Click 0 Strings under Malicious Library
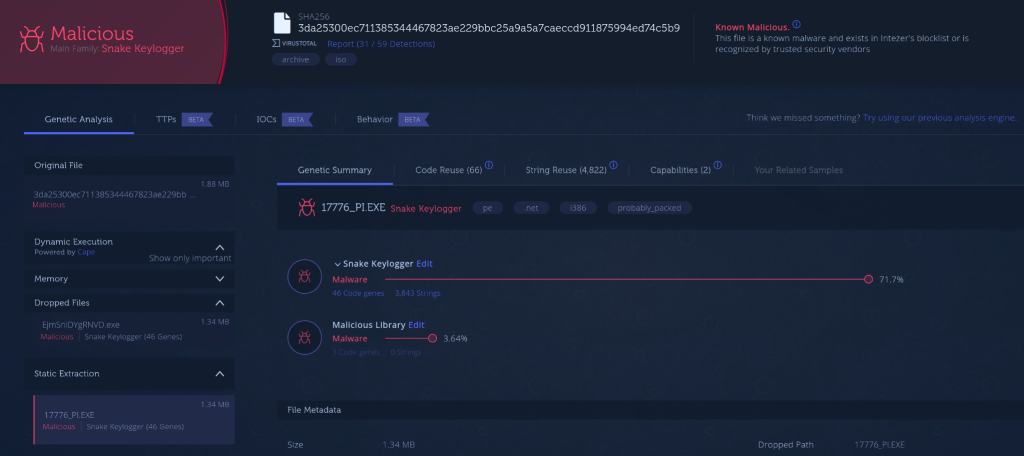This screenshot has height=456, width=1024. click(406, 352)
